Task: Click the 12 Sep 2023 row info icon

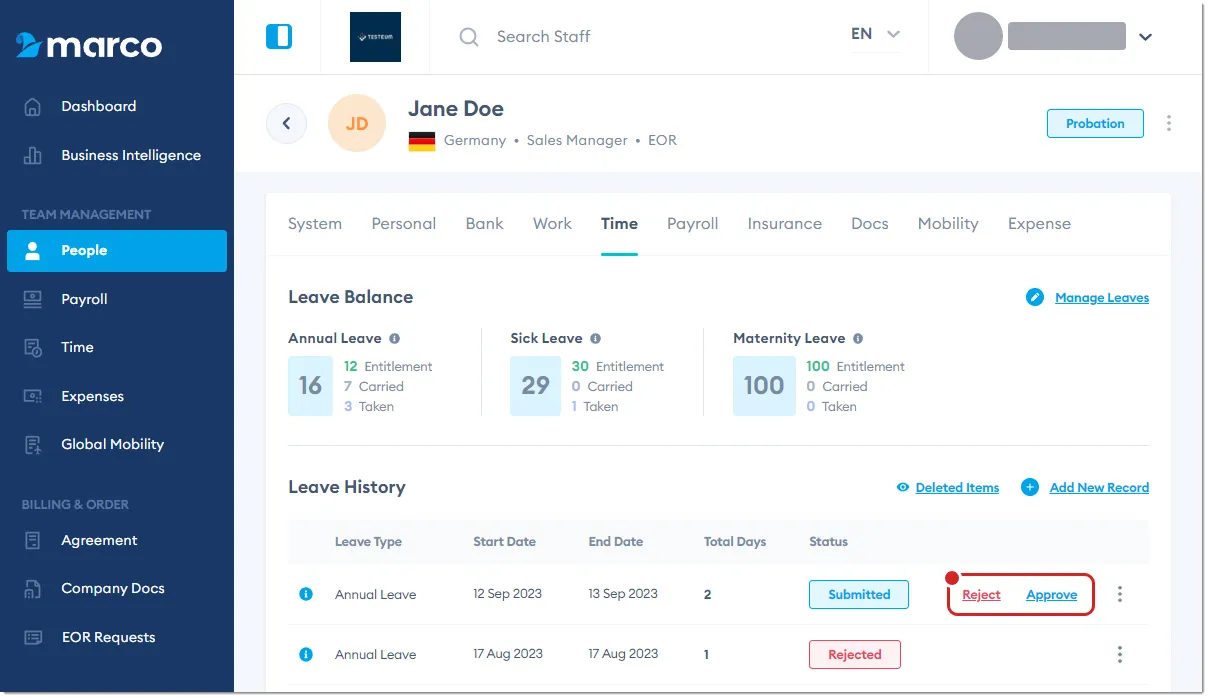Action: point(306,594)
